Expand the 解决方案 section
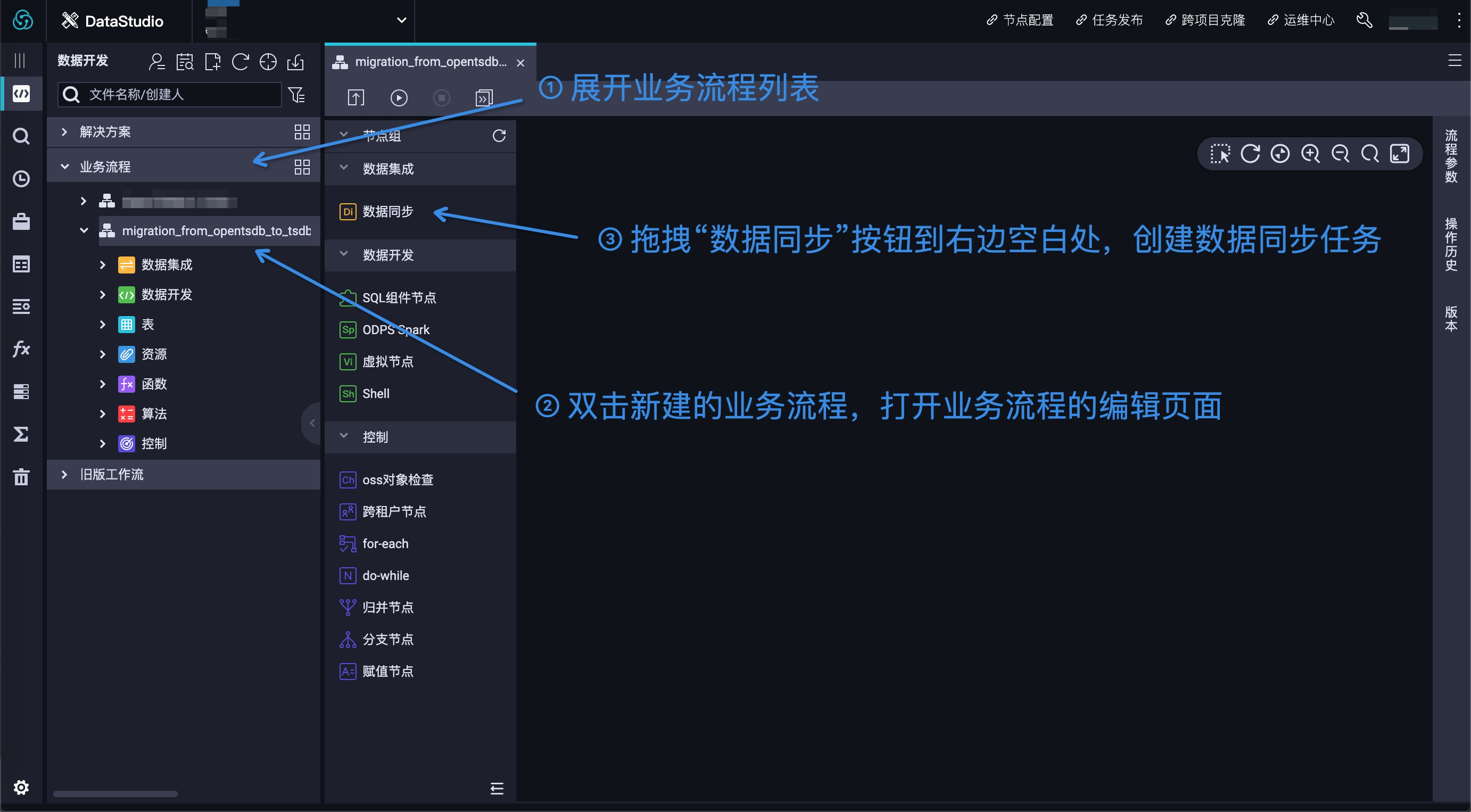Viewport: 1471px width, 812px height. point(64,132)
